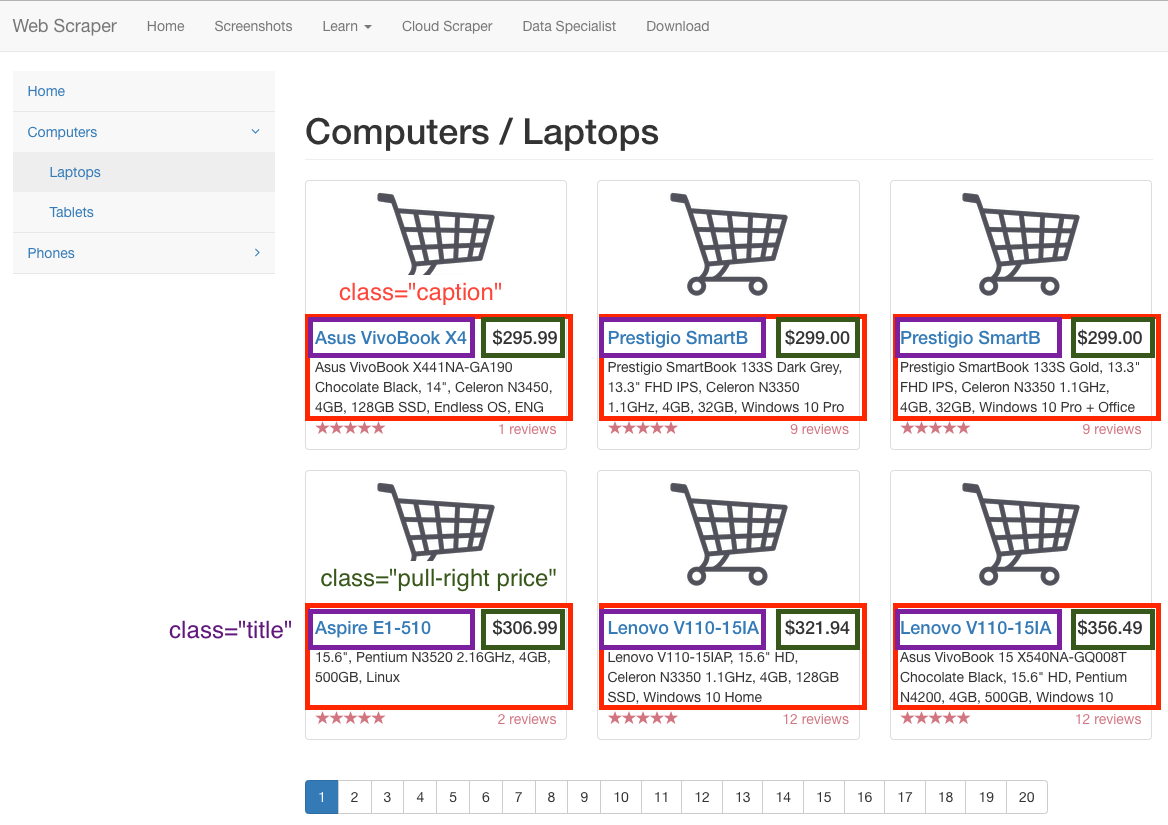This screenshot has width=1168, height=825.
Task: Open the Learn dropdown menu
Action: (346, 26)
